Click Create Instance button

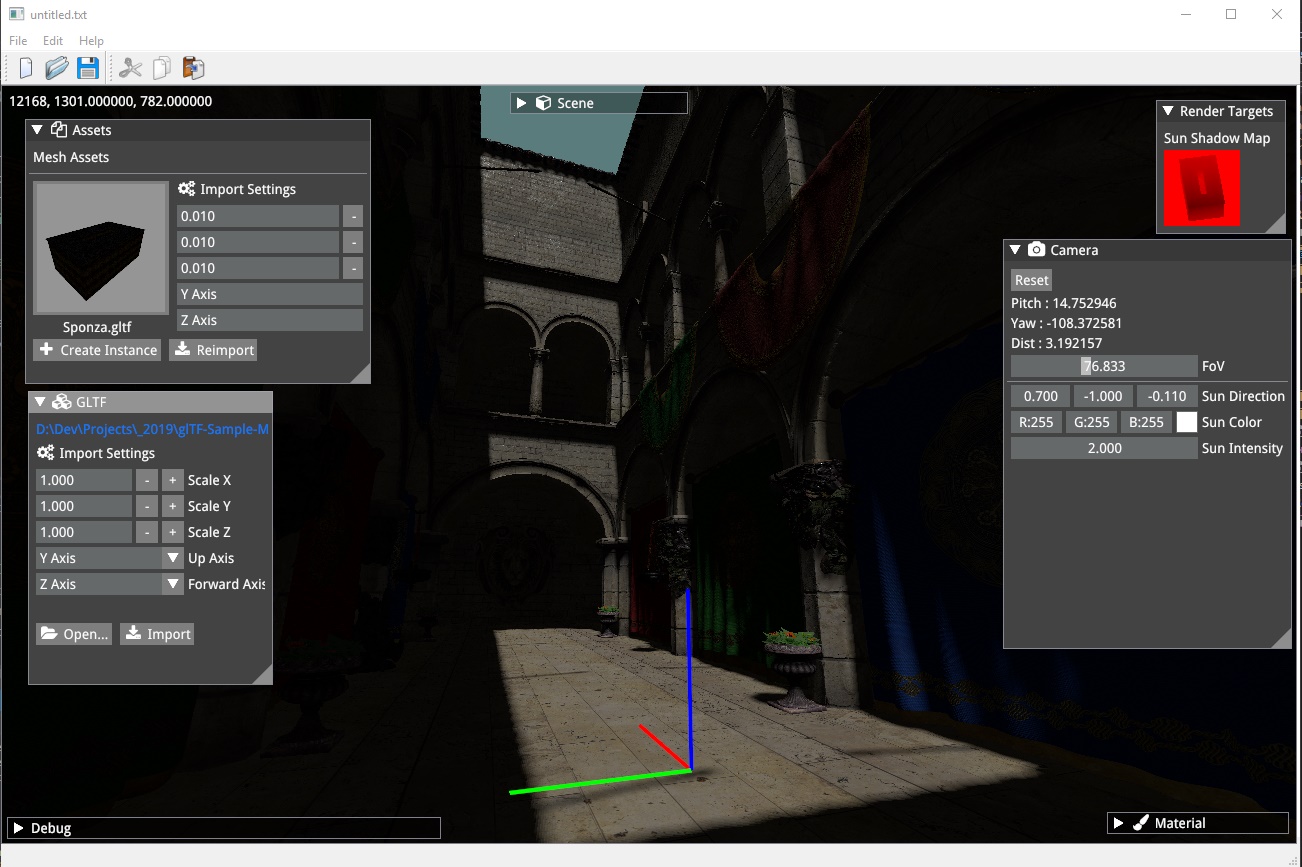(x=98, y=350)
